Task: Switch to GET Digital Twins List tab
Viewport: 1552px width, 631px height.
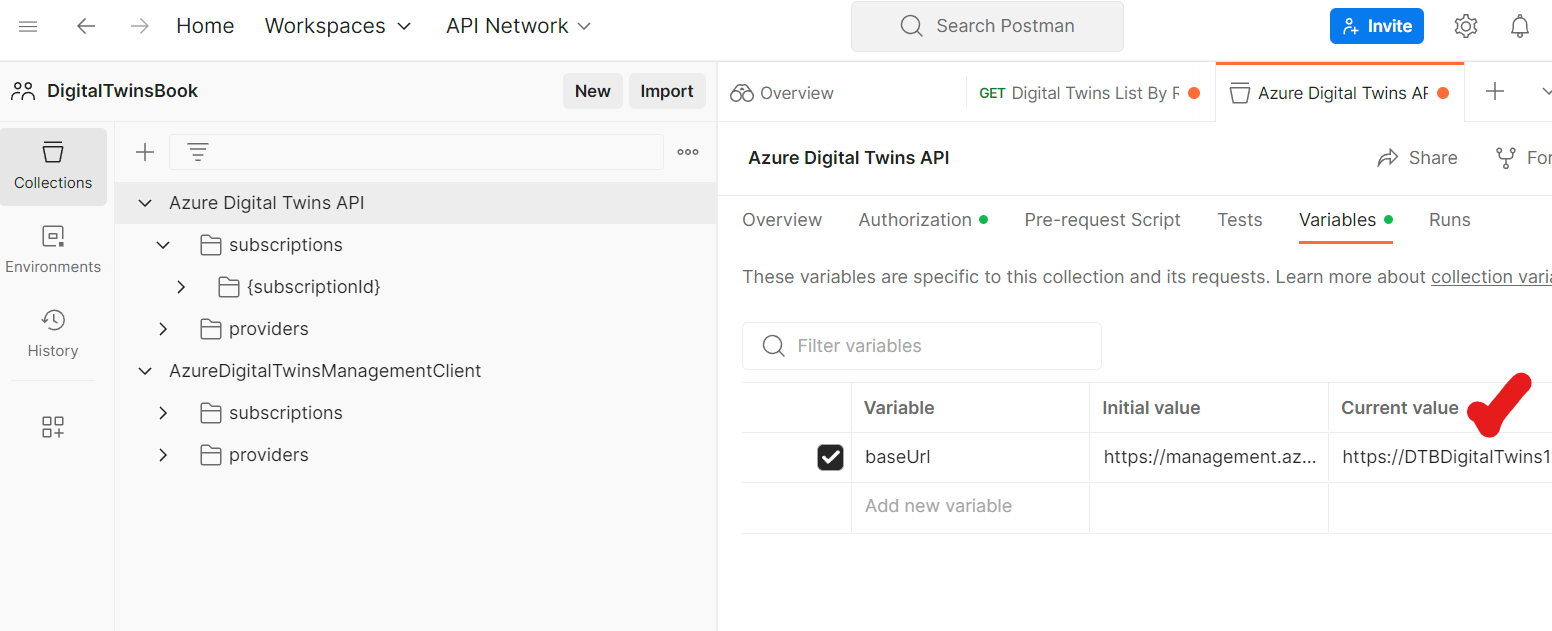Action: 1090,93
